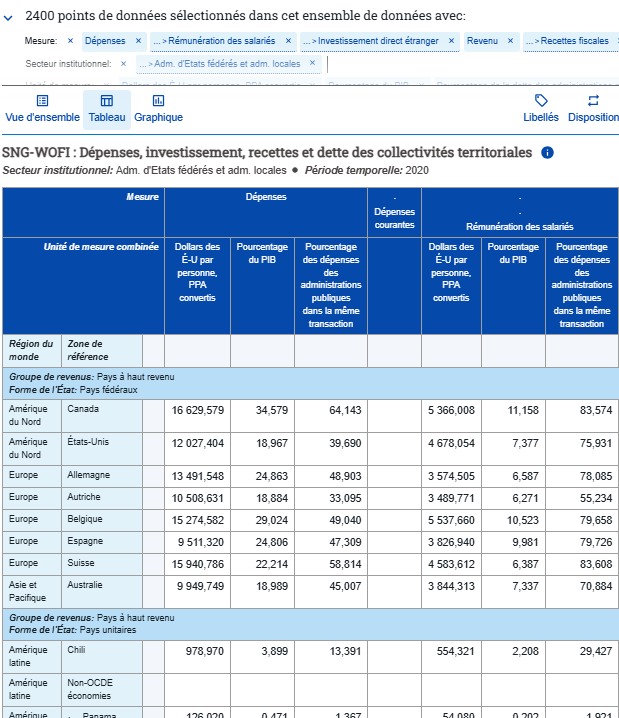The image size is (619, 718).
Task: Collapse the selected data points summary chevron
Action: point(8,18)
